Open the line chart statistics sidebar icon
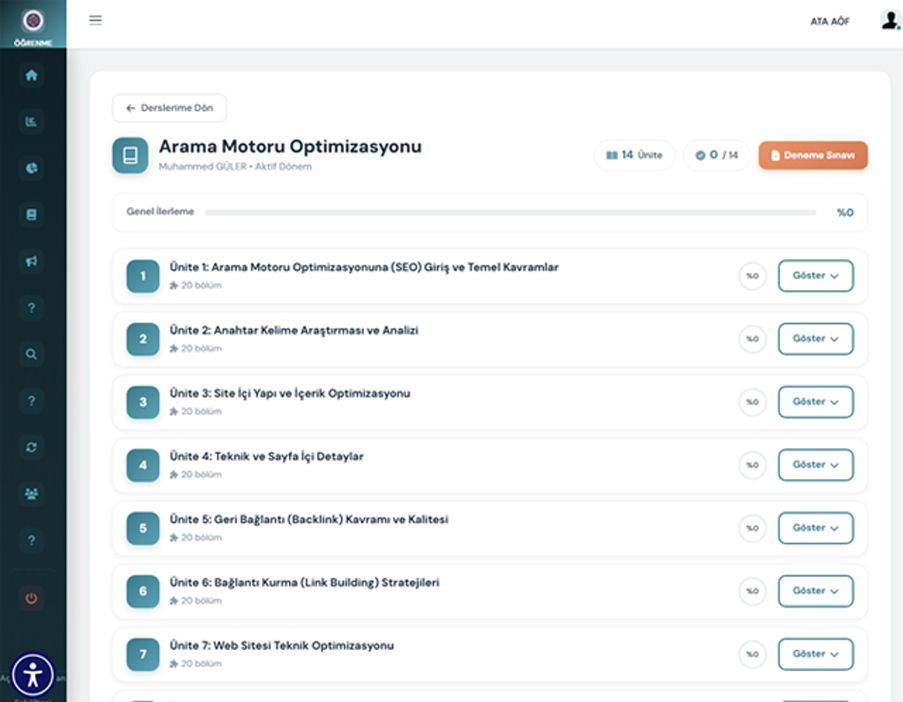Viewport: 903px width, 702px height. point(32,122)
